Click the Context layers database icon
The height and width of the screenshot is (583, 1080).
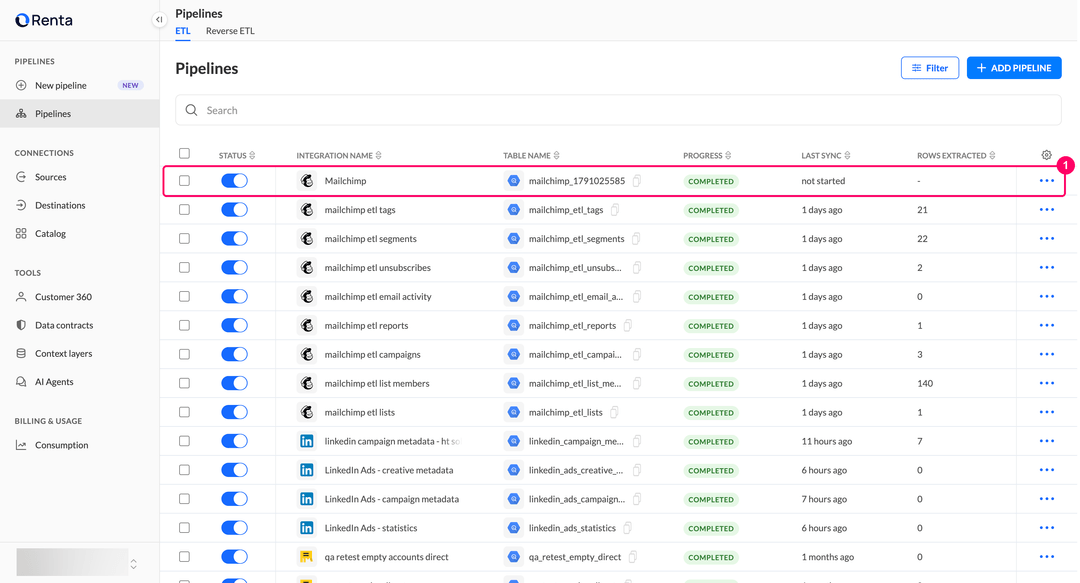[21, 354]
